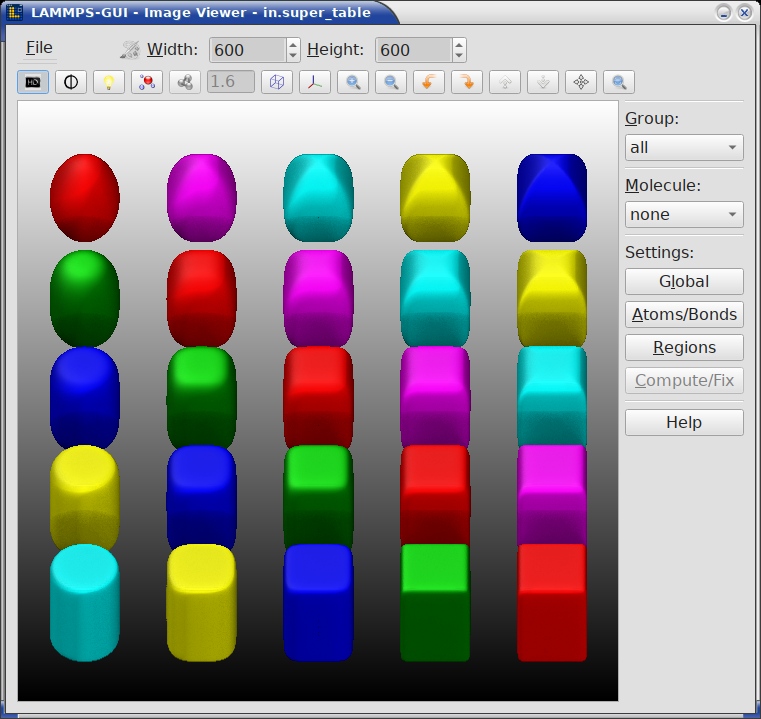The image size is (761, 719).
Task: Open the File menu
Action: point(39,48)
